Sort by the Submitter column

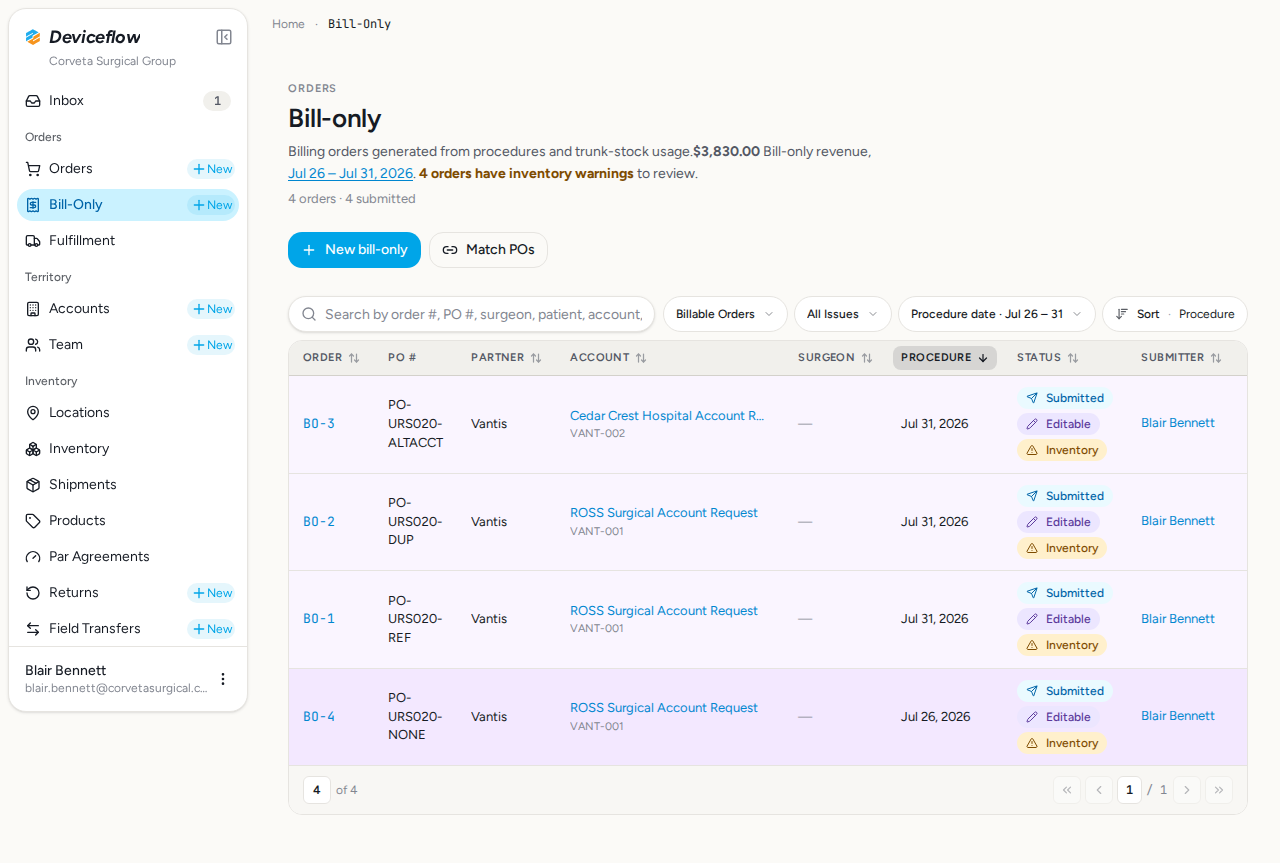point(1181,358)
